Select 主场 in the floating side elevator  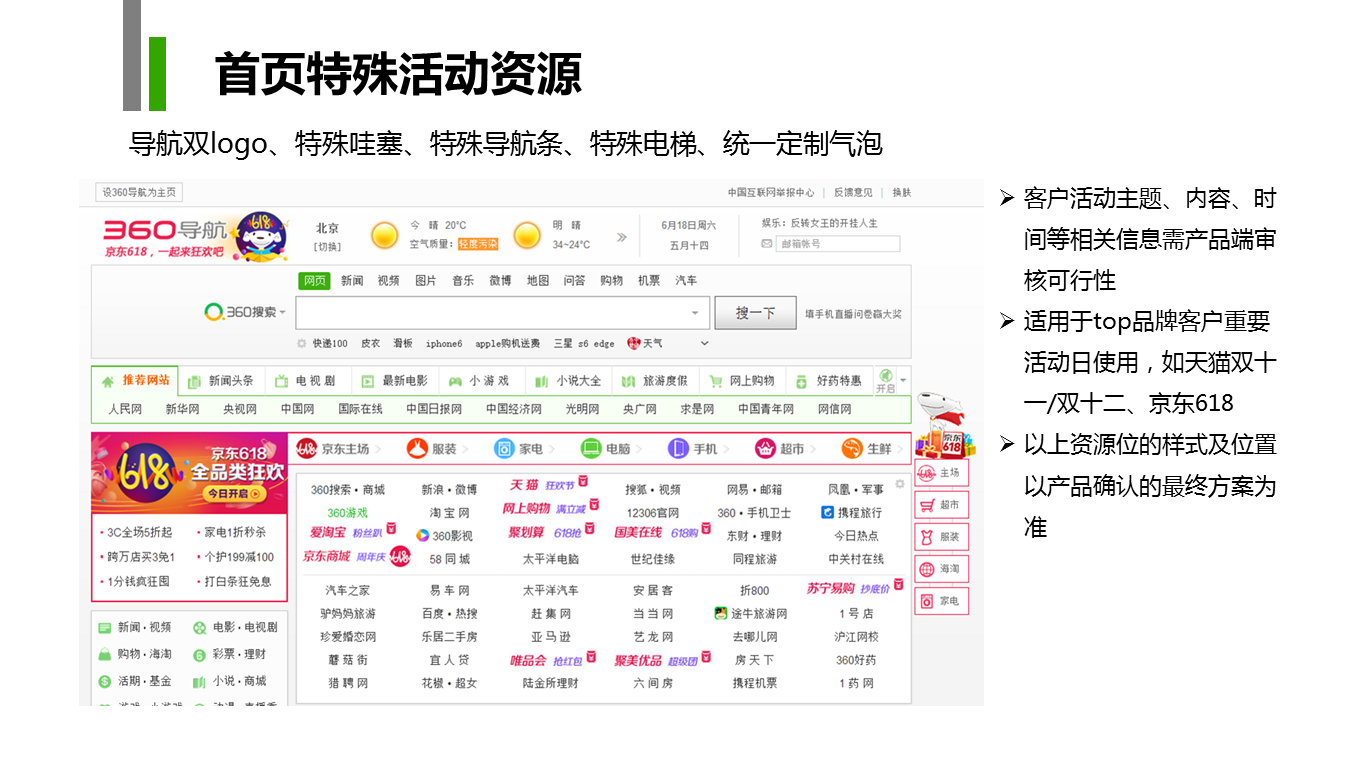(x=941, y=473)
